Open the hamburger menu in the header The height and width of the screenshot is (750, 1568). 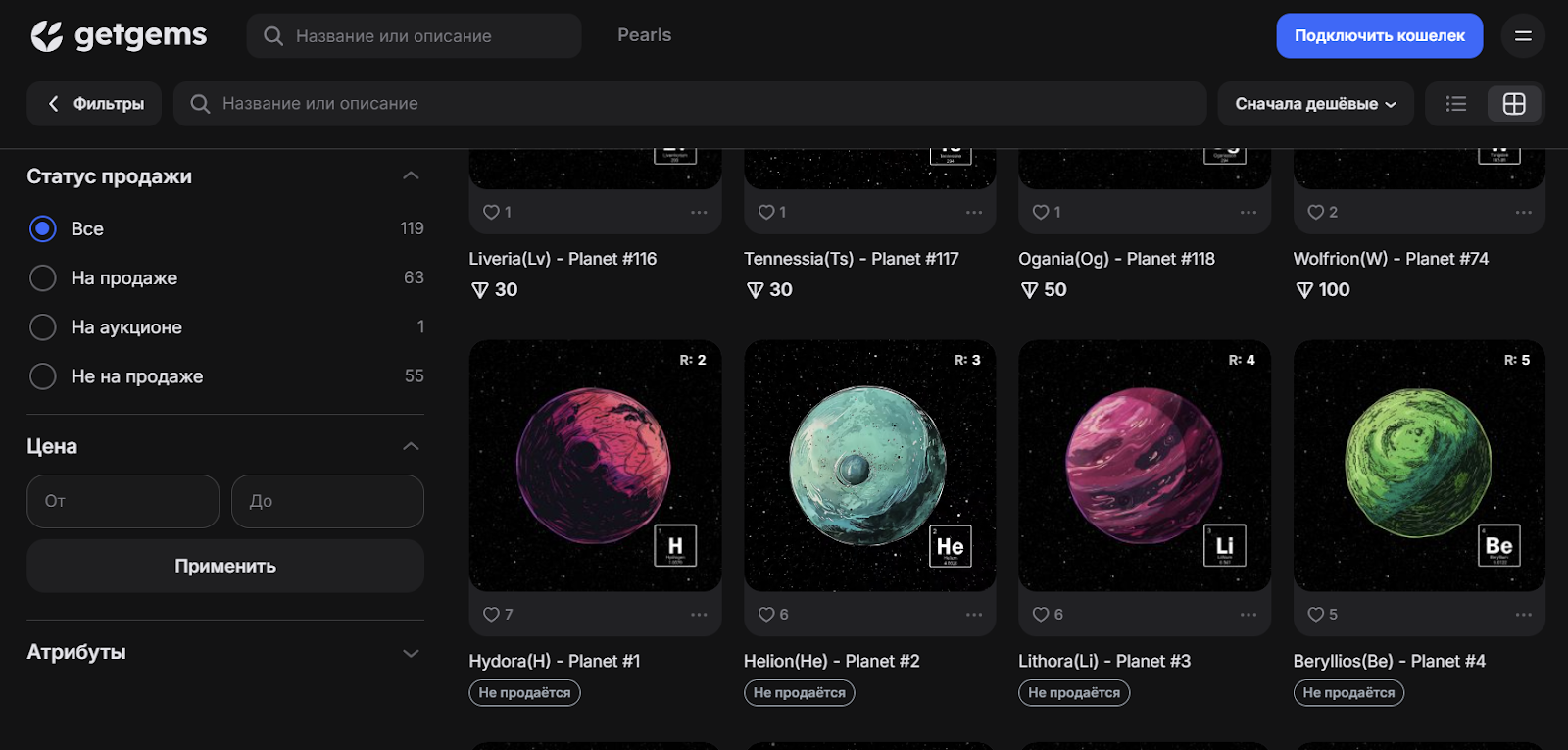(1523, 36)
